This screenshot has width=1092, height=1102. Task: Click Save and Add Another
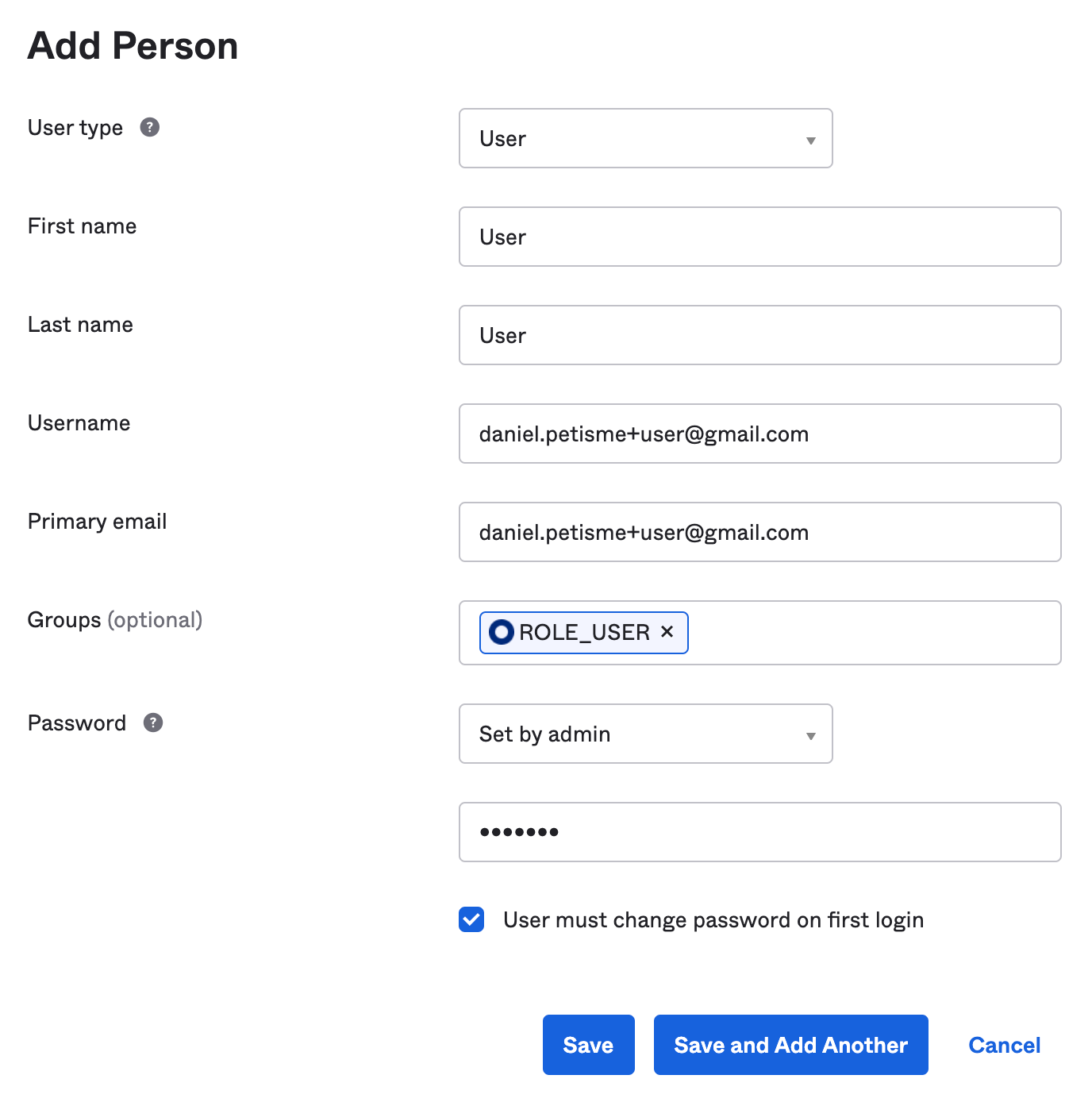point(790,1045)
